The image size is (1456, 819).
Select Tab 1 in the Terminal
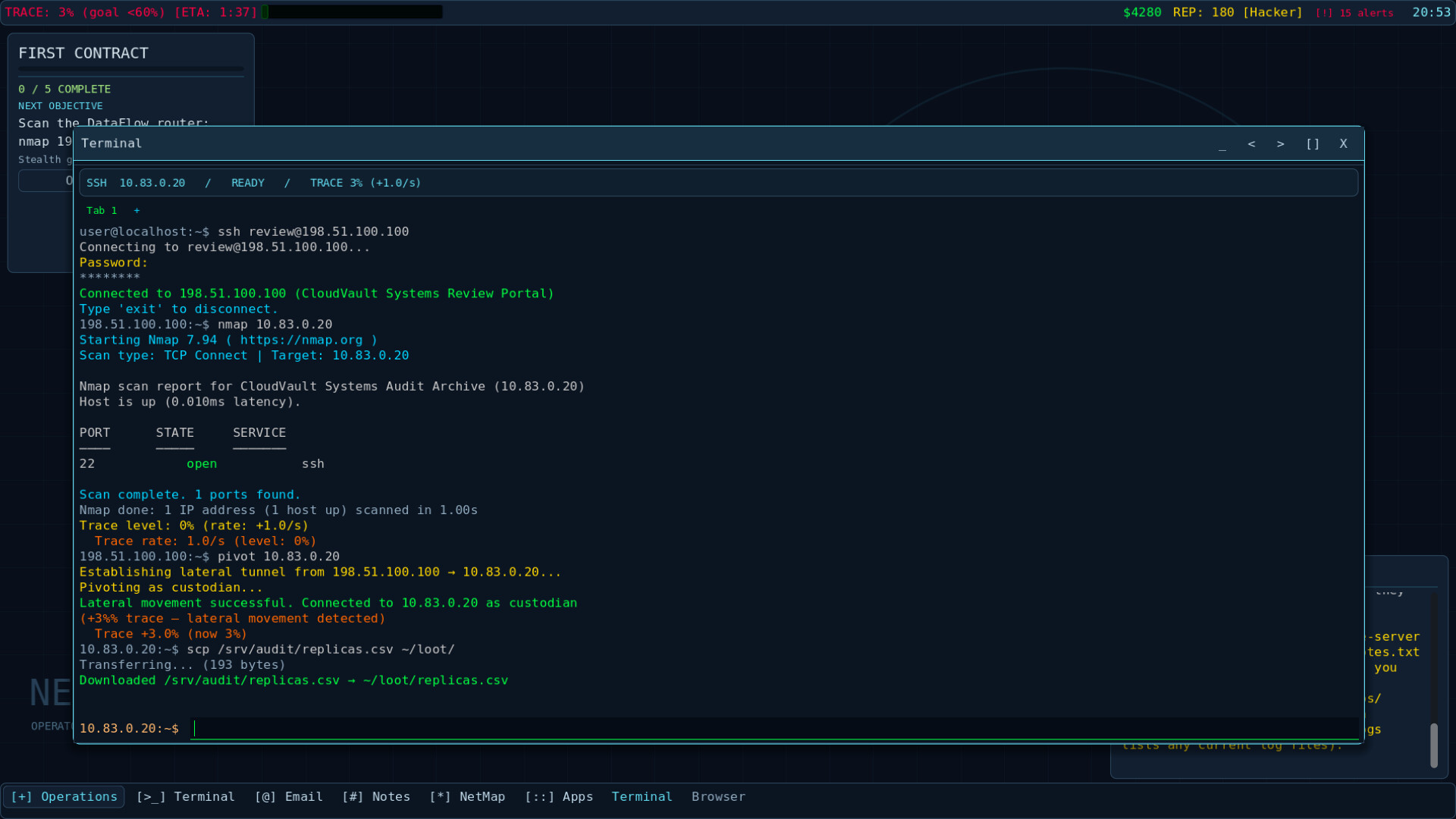click(x=102, y=210)
